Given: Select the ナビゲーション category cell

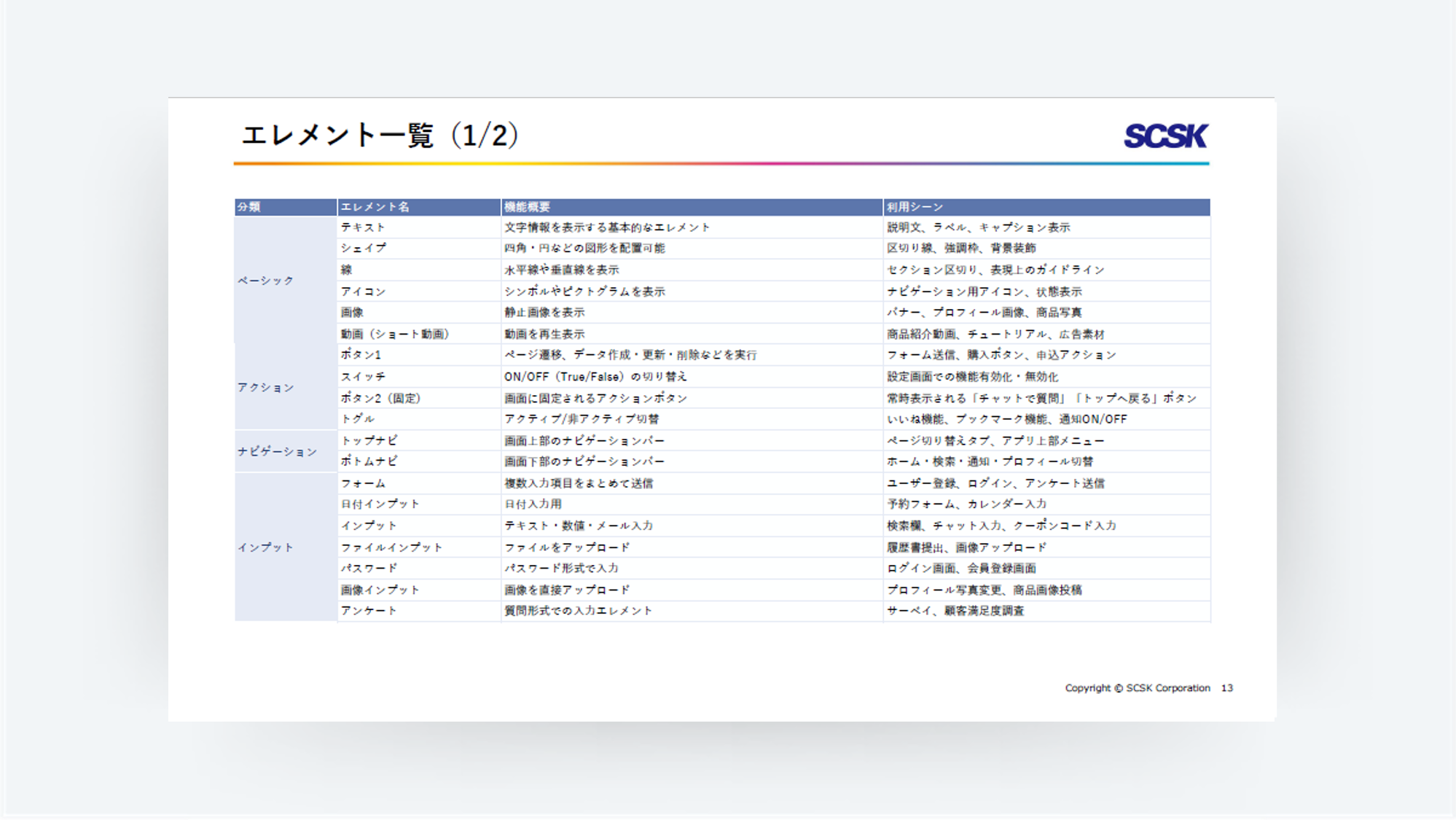Looking at the screenshot, I should [x=277, y=452].
